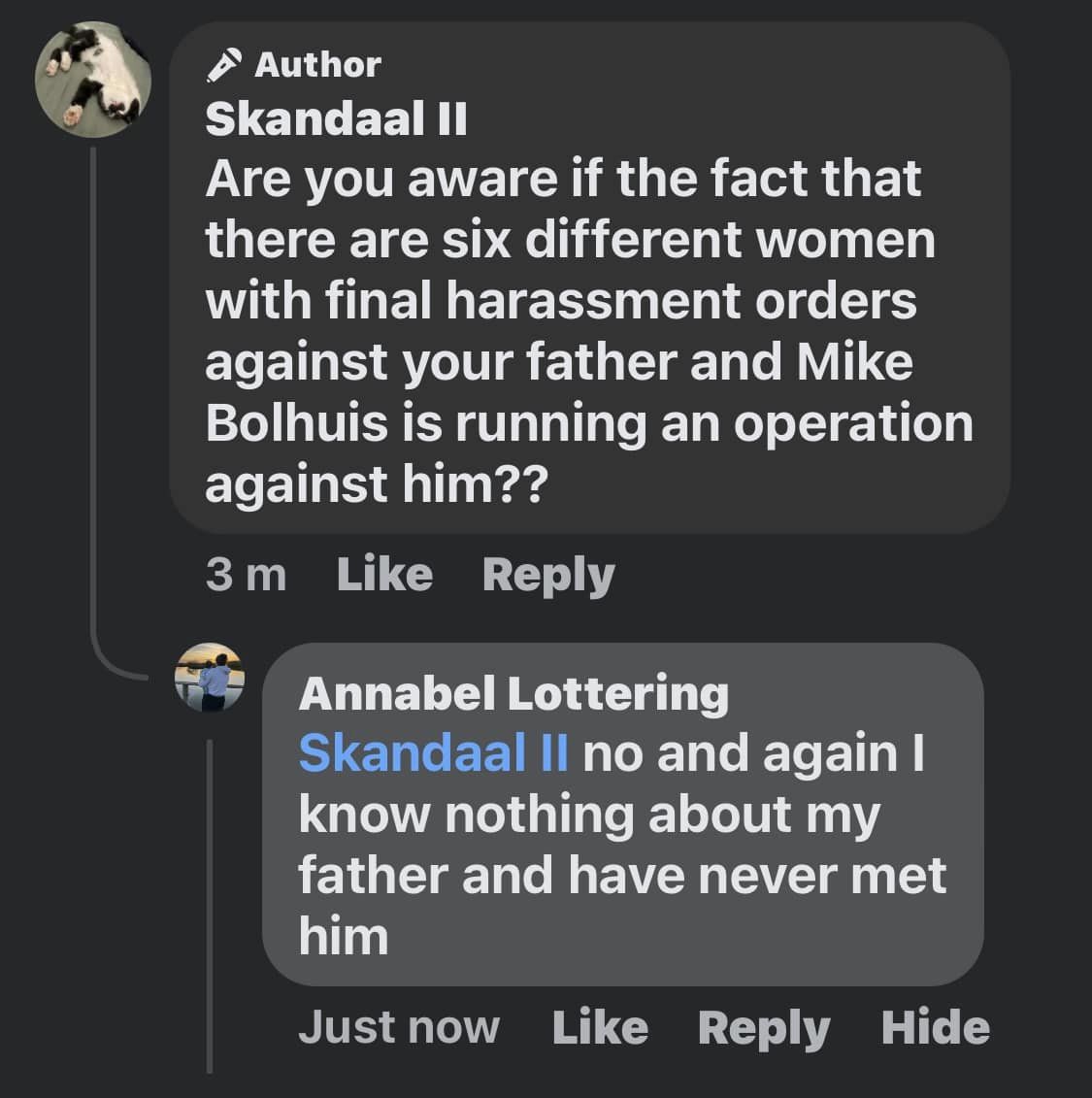Click the blue Skandaal II mention
1092x1098 pixels.
pos(433,752)
